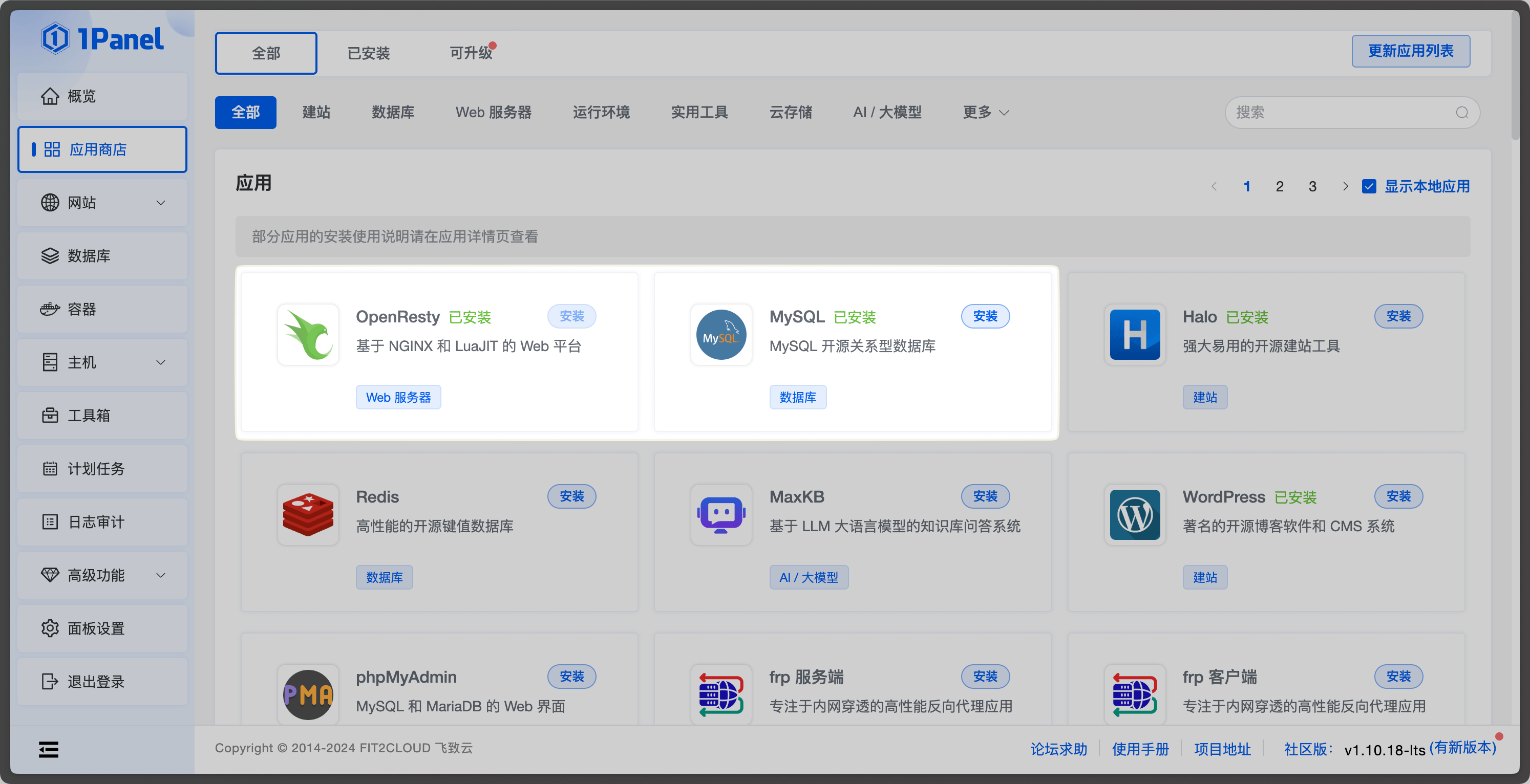Switch to the 已安装 tab
The image size is (1530, 784).
pyautogui.click(x=368, y=53)
